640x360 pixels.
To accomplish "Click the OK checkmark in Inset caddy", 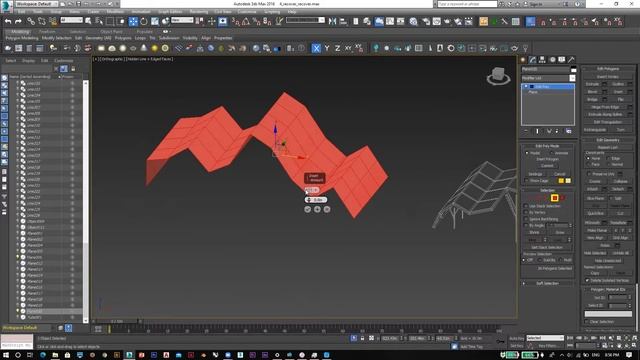I will click(308, 209).
